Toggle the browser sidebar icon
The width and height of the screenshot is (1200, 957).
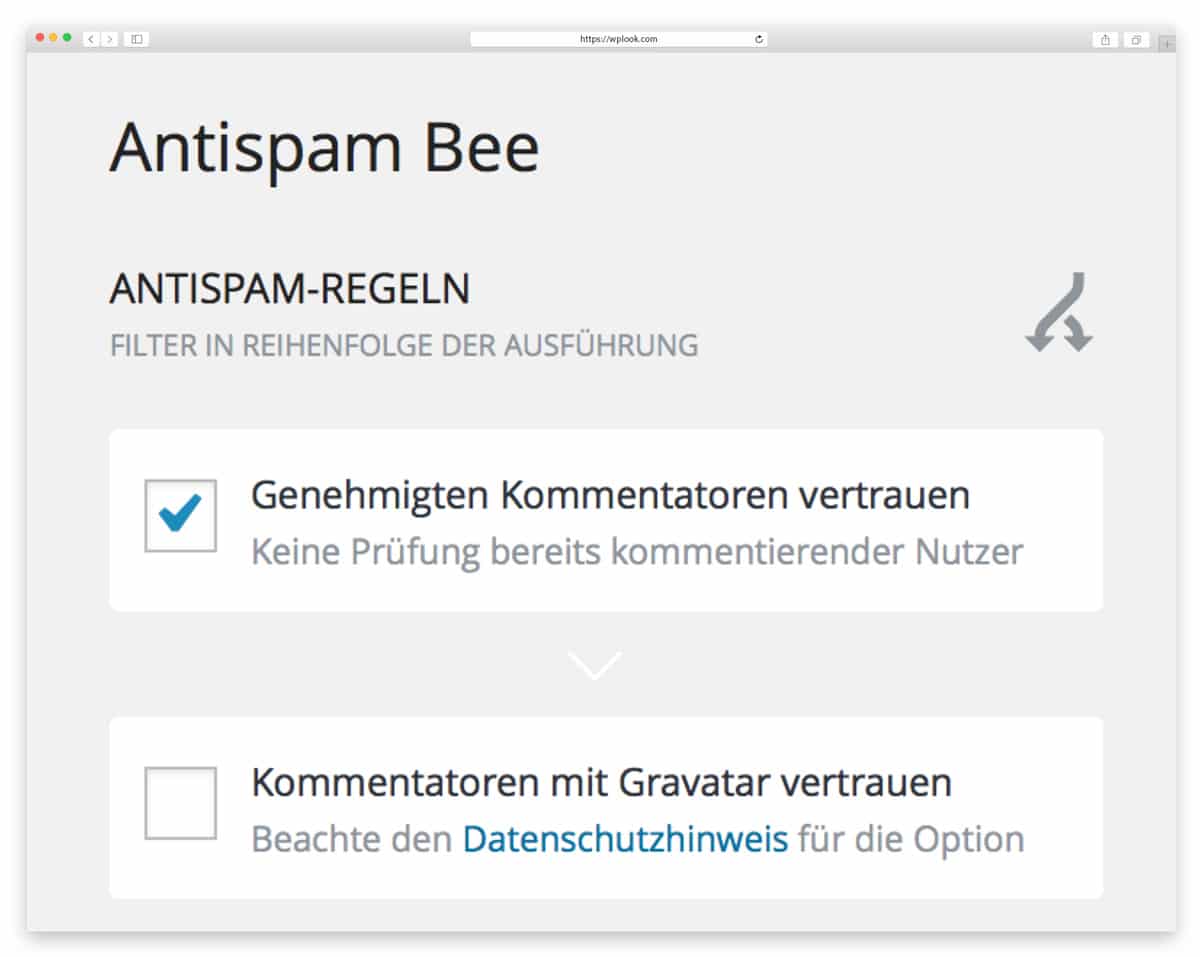(x=136, y=39)
